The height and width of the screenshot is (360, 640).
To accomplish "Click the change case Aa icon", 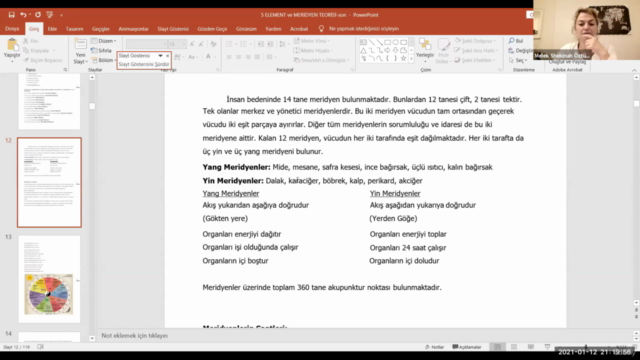I will point(192,57).
